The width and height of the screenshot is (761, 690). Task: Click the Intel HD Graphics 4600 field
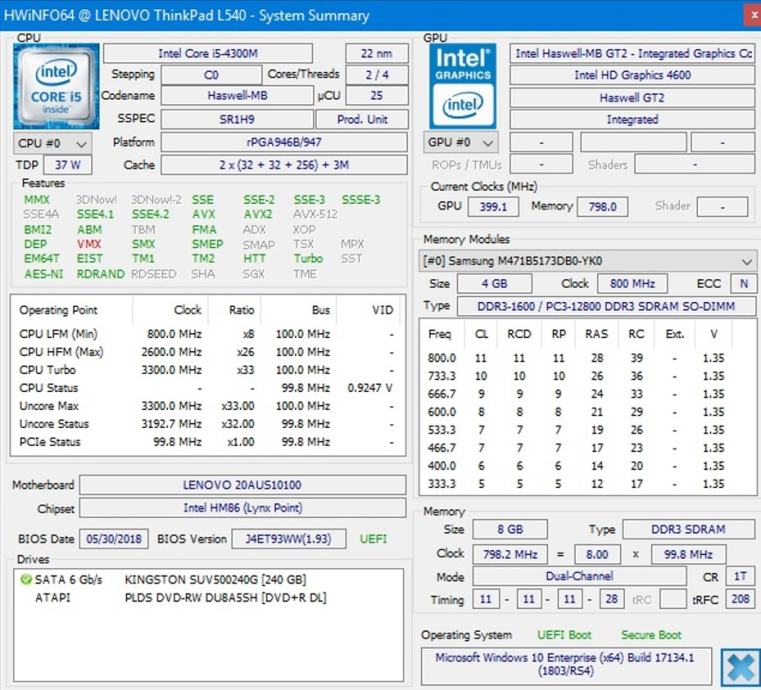click(632, 75)
